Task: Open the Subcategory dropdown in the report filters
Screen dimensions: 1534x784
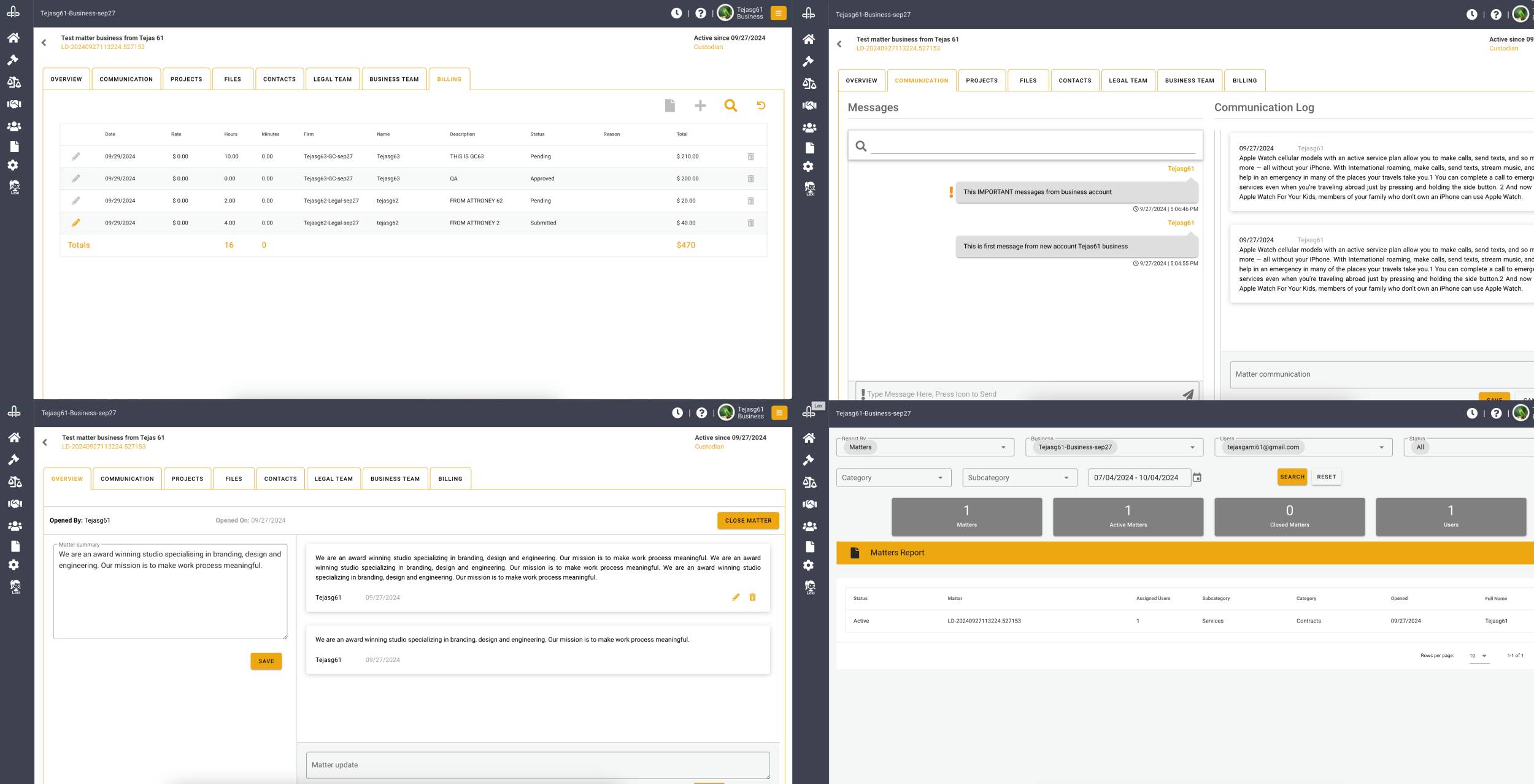Action: pyautogui.click(x=1019, y=478)
